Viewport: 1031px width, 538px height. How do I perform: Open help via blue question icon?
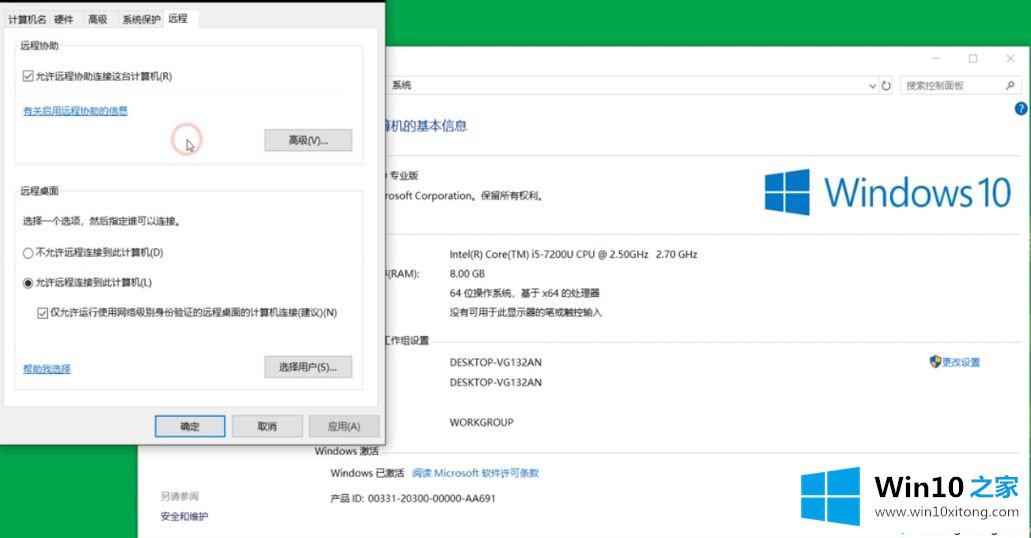1021,109
